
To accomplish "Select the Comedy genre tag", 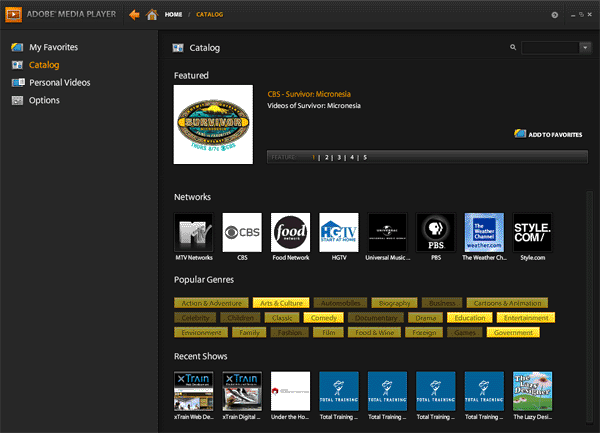I will pyautogui.click(x=324, y=317).
